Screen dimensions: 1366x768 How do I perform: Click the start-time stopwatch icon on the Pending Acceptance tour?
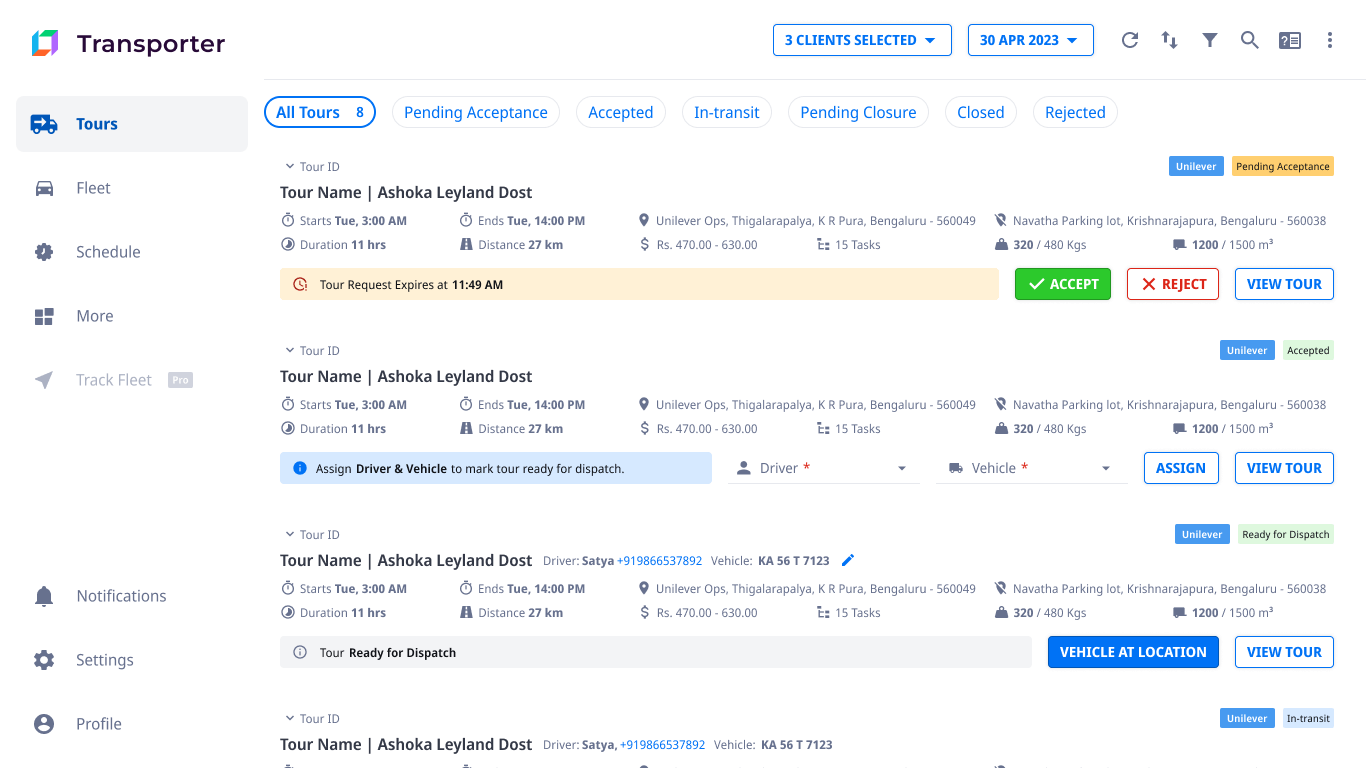(x=288, y=220)
